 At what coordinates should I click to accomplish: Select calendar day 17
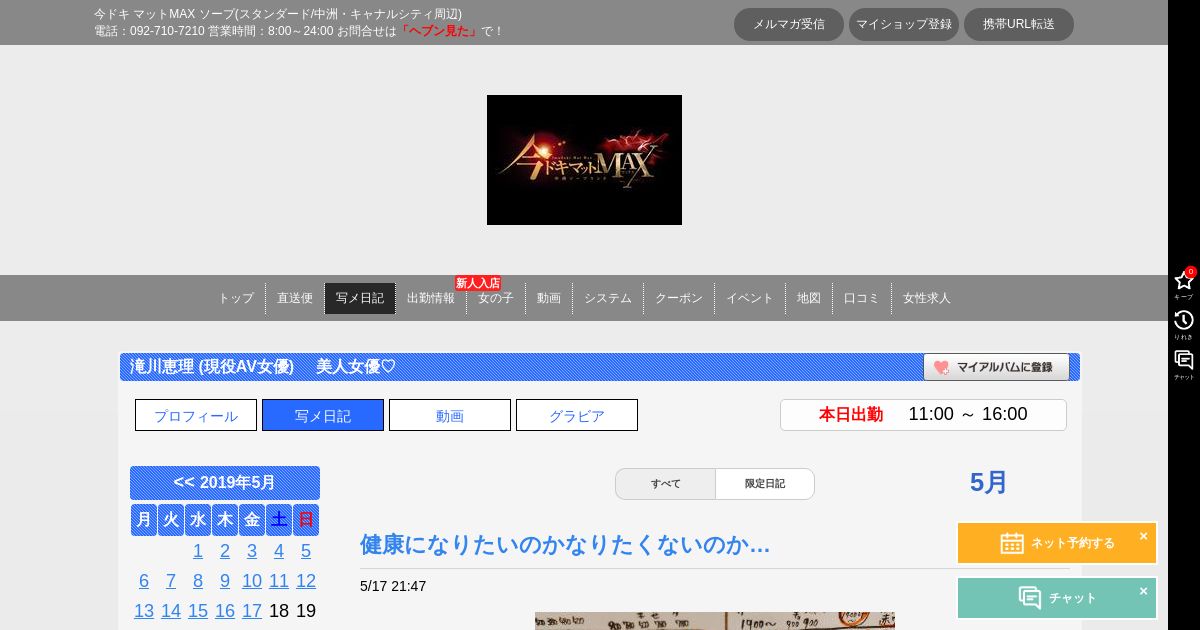tap(252, 611)
